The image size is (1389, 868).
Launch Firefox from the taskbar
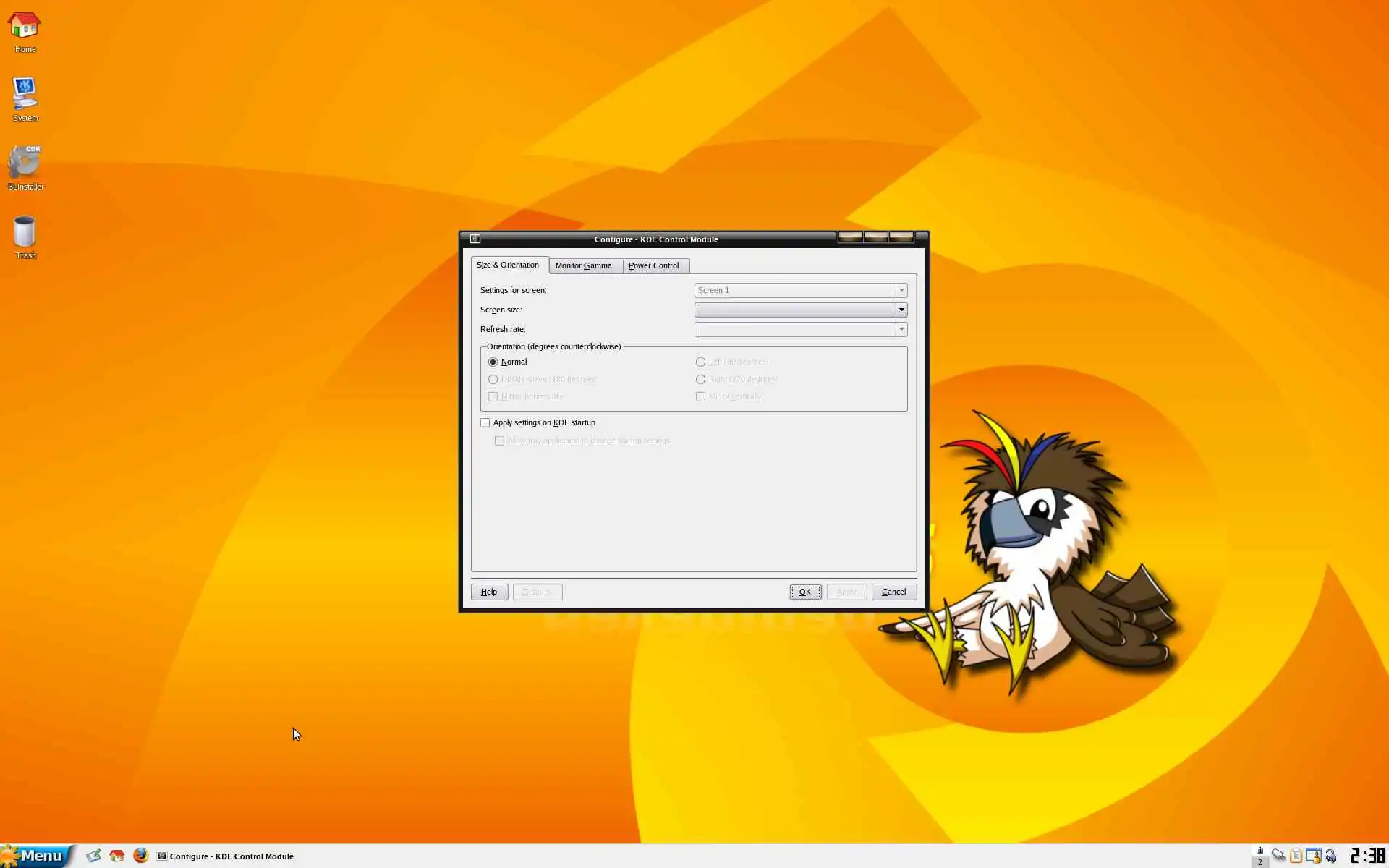pos(140,856)
